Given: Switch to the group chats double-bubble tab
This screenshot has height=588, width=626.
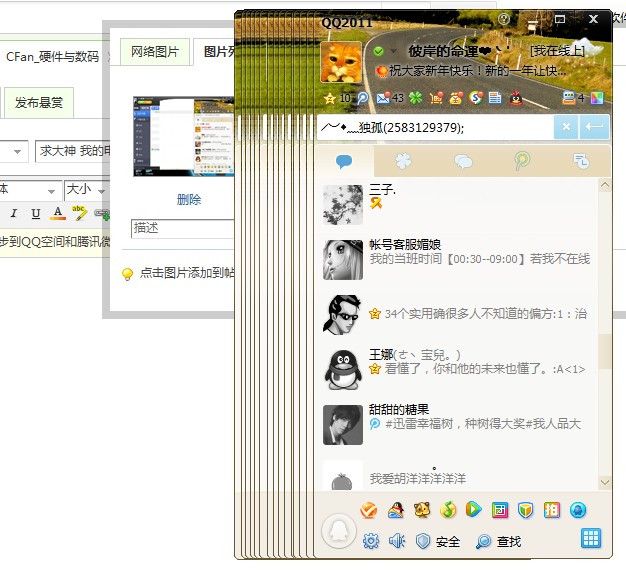Looking at the screenshot, I should point(463,161).
